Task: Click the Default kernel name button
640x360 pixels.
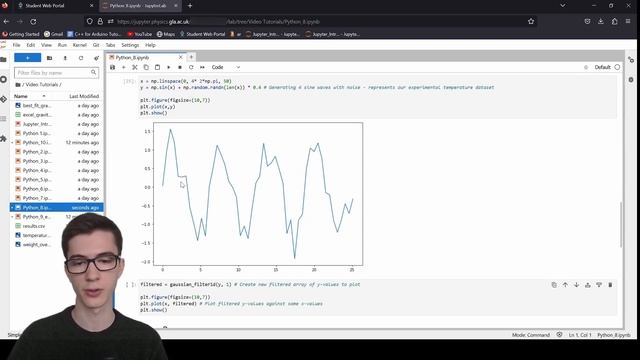Action: [602, 67]
